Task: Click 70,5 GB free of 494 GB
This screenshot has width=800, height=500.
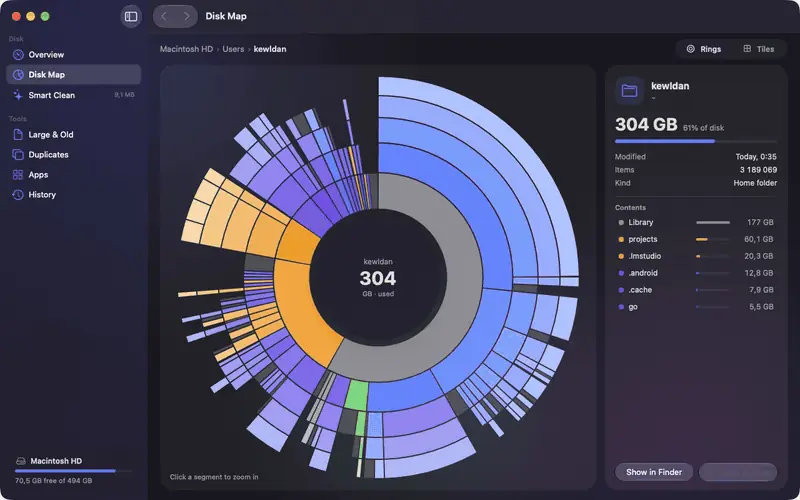Action: 54,481
